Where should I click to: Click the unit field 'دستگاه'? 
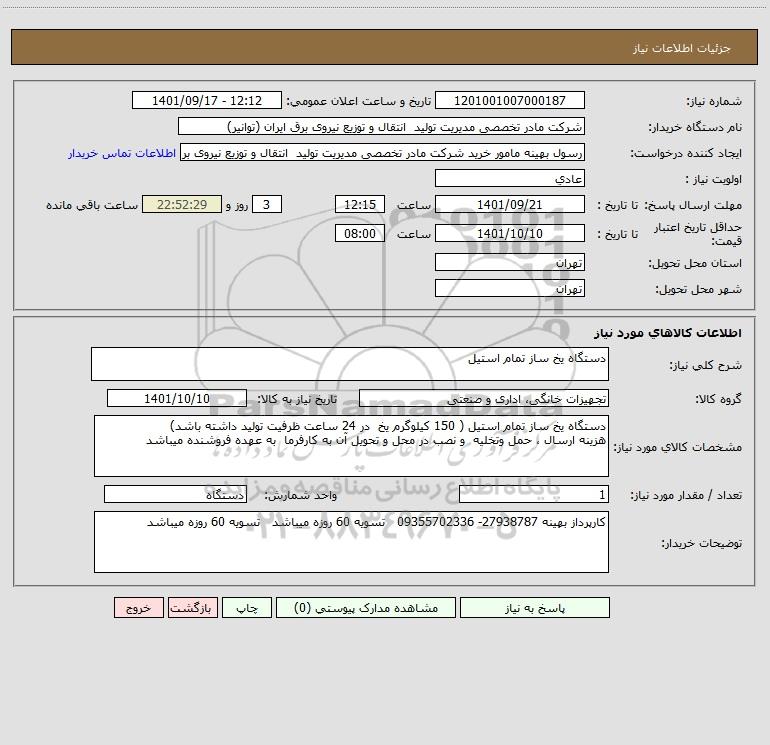coord(175,495)
